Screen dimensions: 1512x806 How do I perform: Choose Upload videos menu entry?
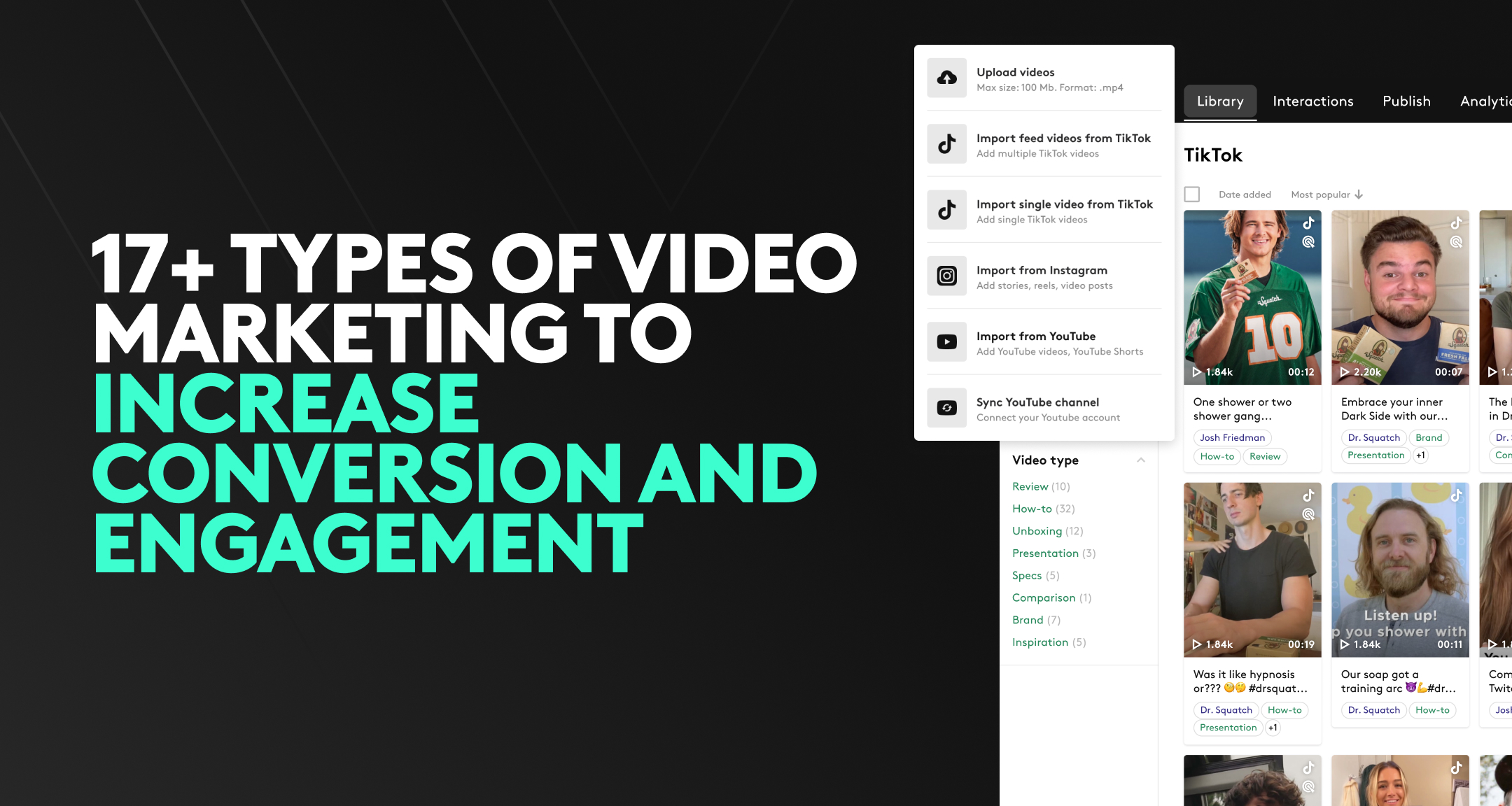point(1044,78)
